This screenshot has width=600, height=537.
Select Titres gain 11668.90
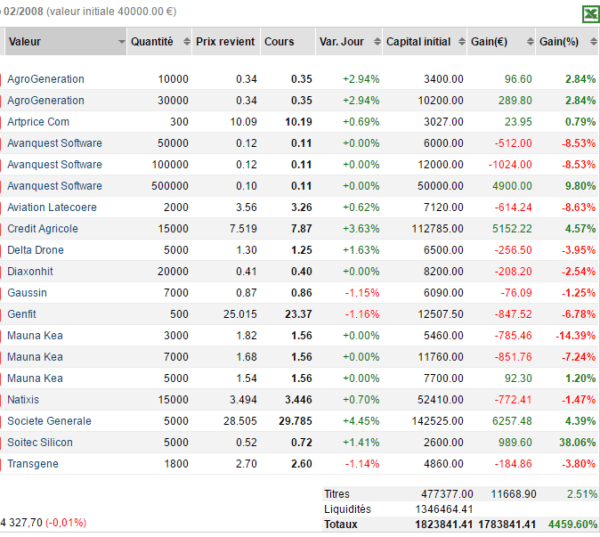514,494
